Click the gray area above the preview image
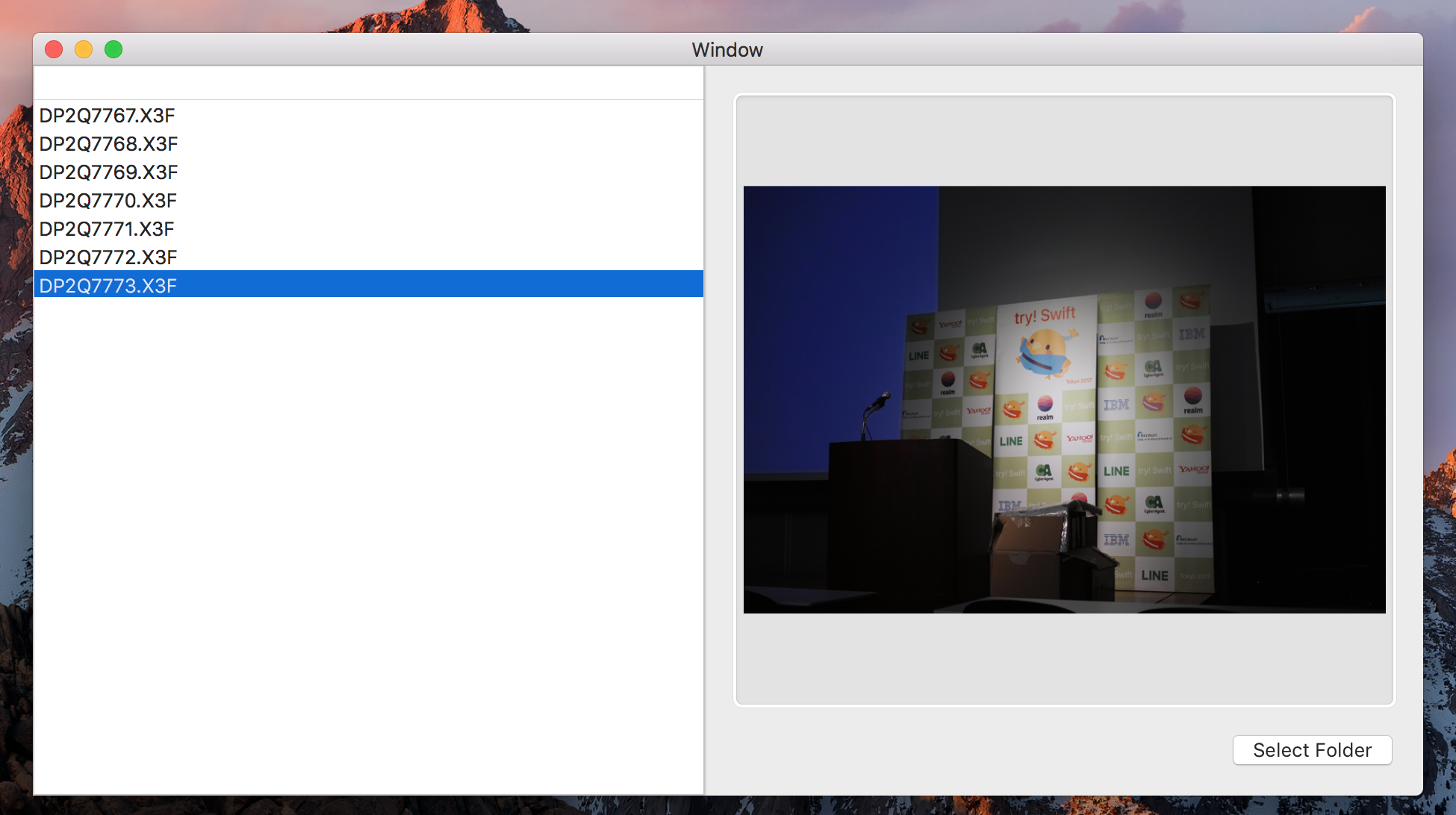 click(1064, 140)
